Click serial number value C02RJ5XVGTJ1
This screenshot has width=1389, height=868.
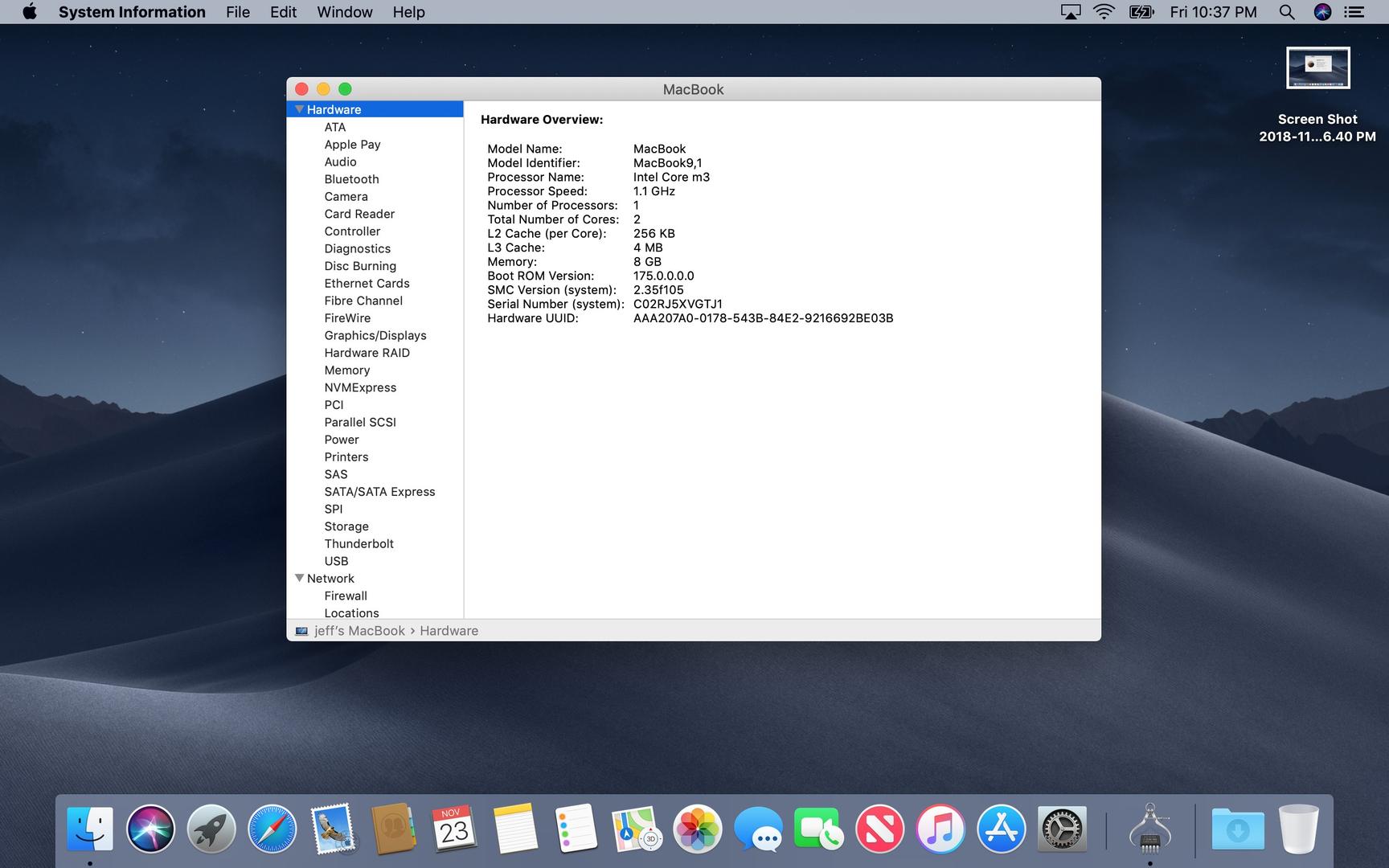coord(678,304)
